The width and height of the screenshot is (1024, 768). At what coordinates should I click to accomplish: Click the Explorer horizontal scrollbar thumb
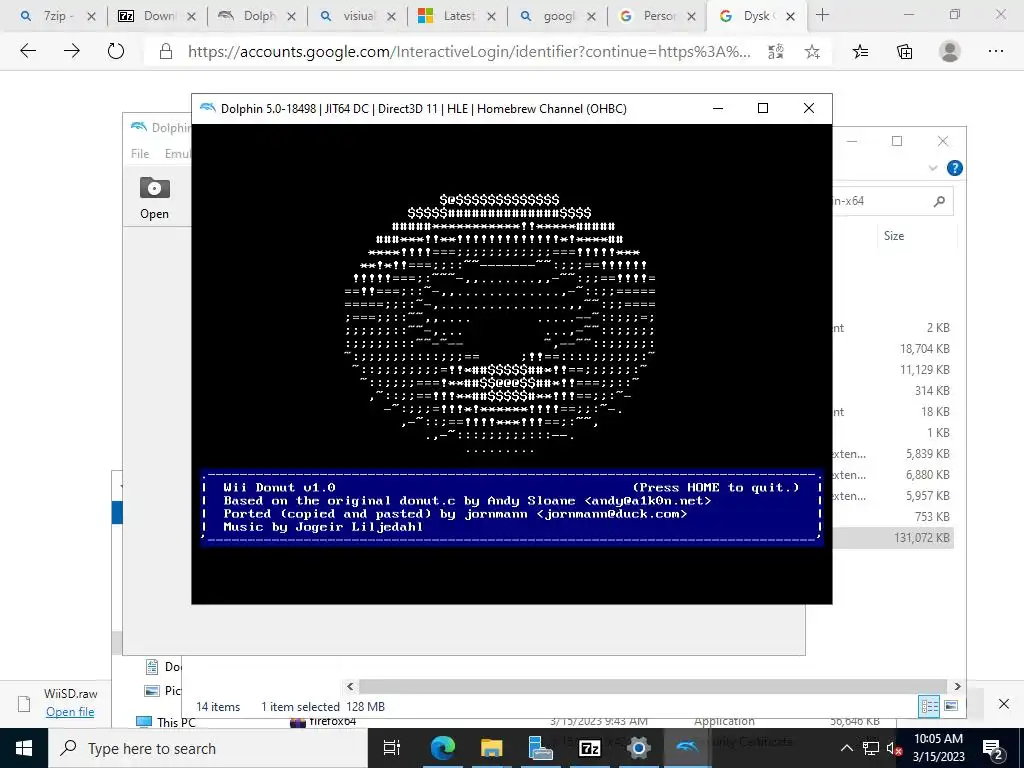652,686
